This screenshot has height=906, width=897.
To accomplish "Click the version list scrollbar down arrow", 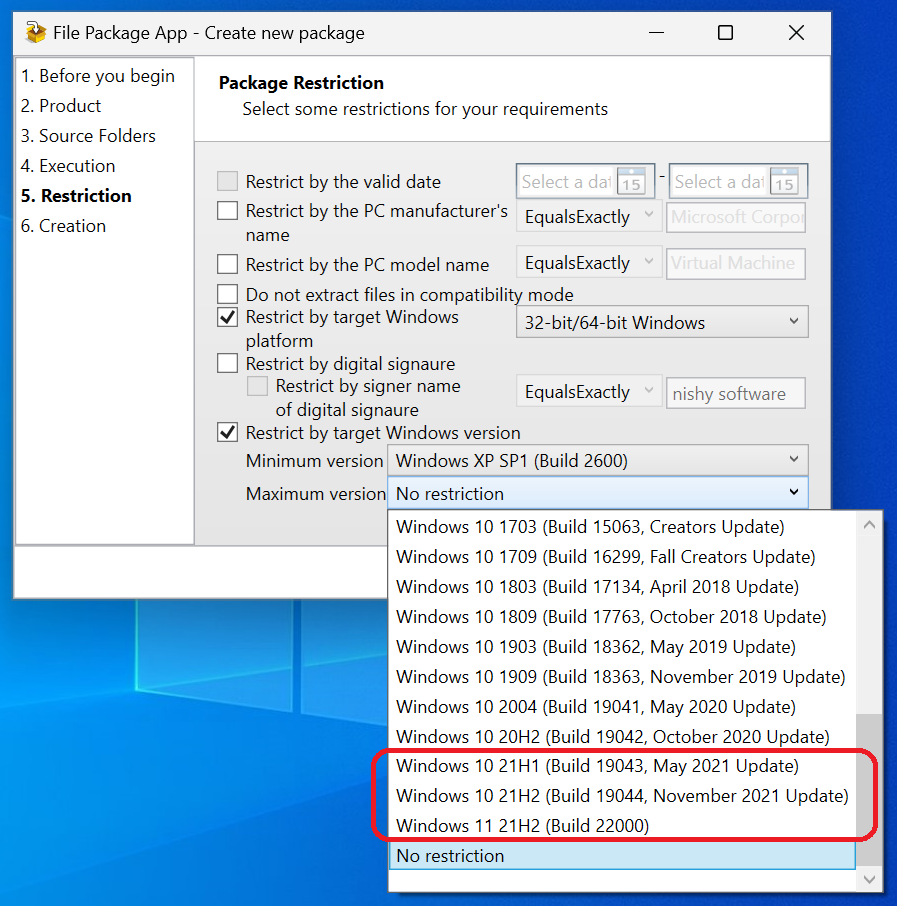I will tap(869, 879).
